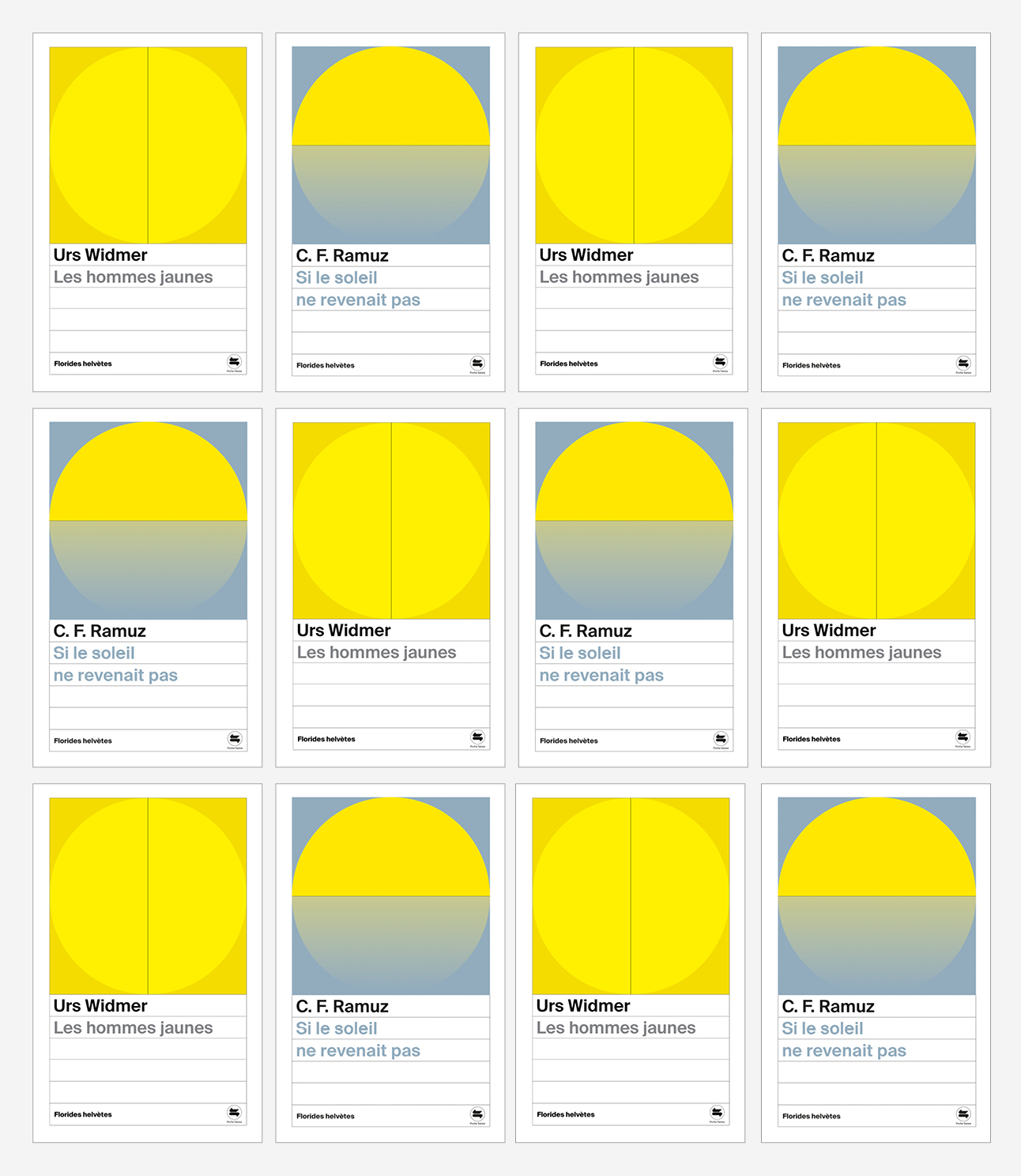Viewport: 1021px width, 1176px height.
Task: Select the half-sun artwork on the top-right cover
Action: pos(876,145)
